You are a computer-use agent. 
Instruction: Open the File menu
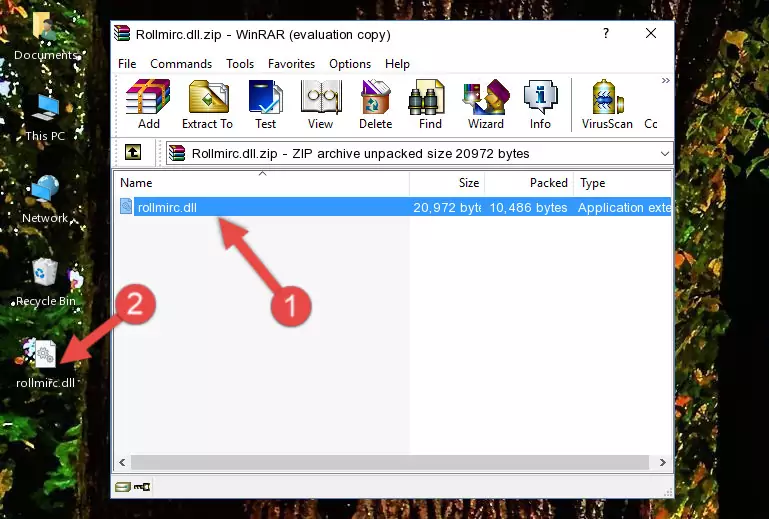click(x=127, y=64)
